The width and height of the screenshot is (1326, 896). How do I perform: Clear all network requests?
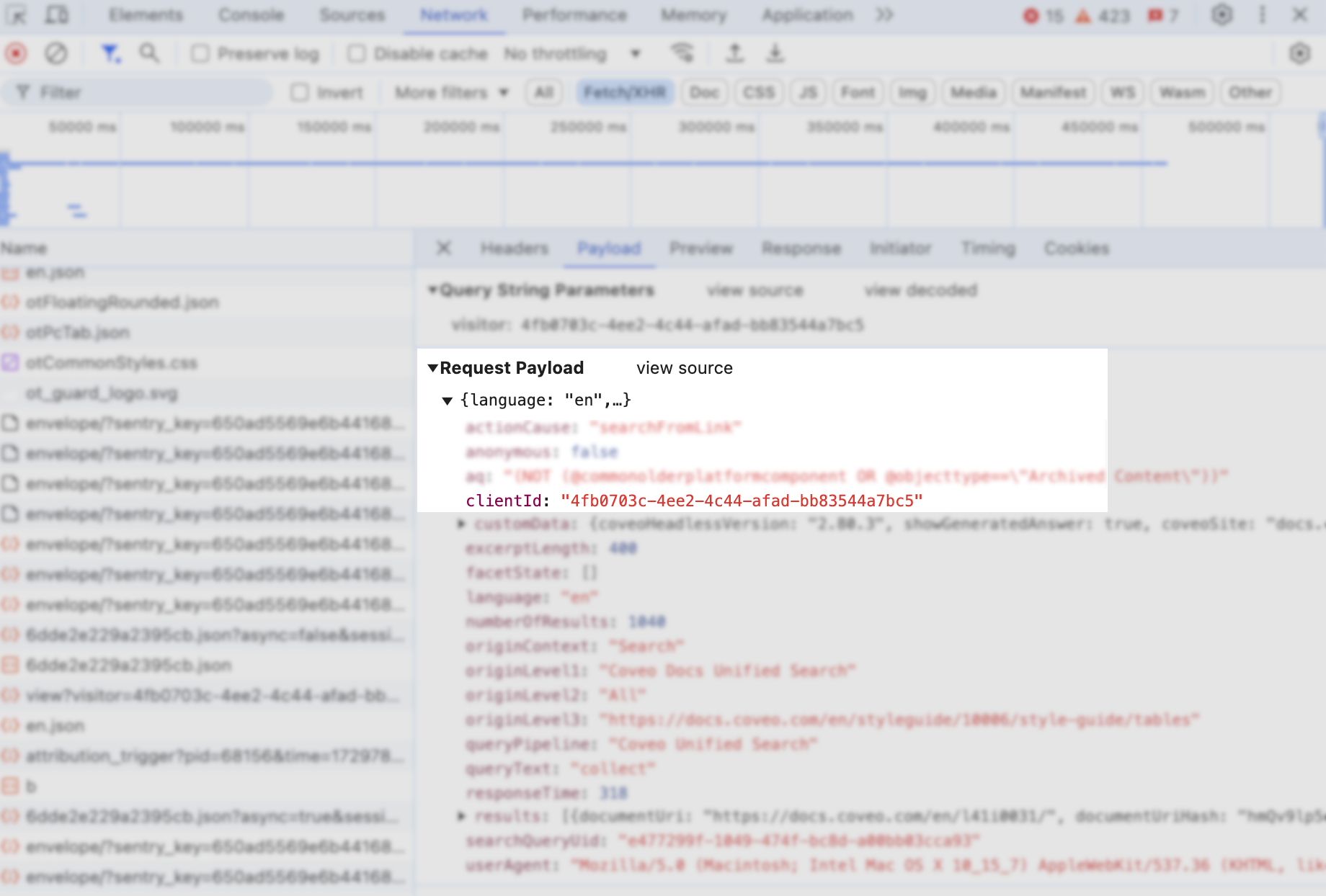56,53
